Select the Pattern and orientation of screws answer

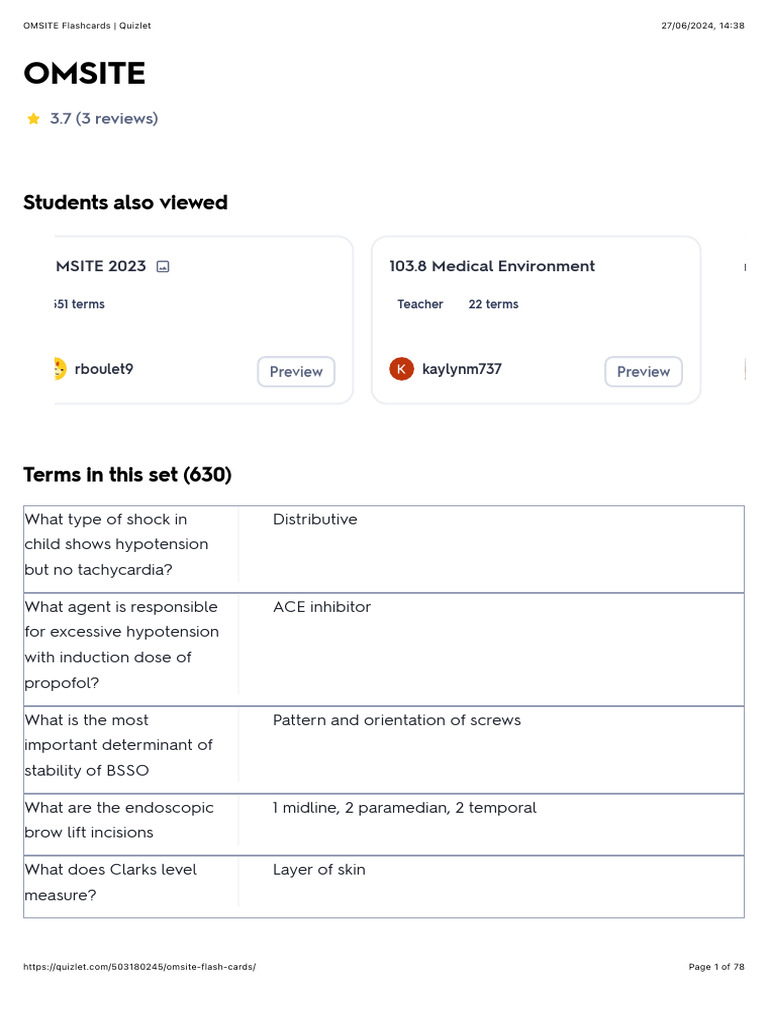[396, 720]
